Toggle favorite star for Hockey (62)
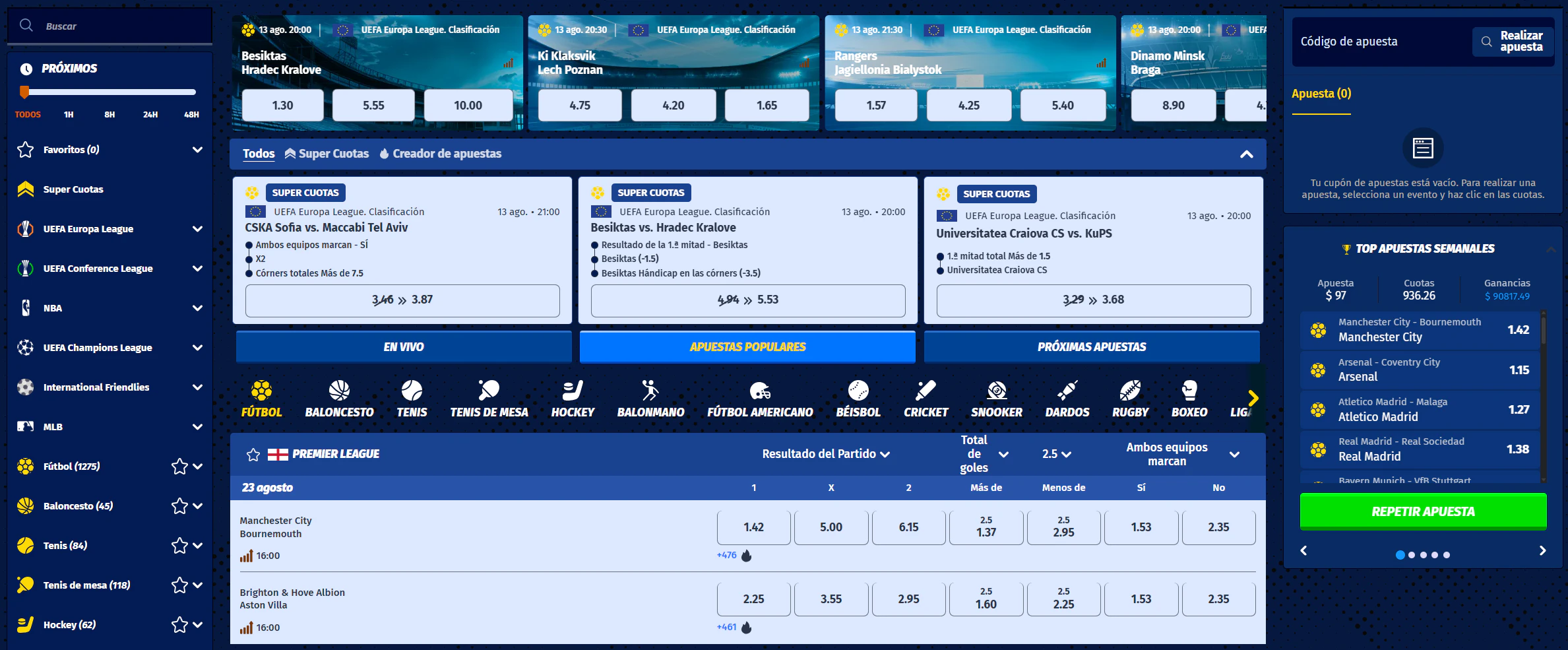Screen dimensions: 1568x650 click(179, 625)
